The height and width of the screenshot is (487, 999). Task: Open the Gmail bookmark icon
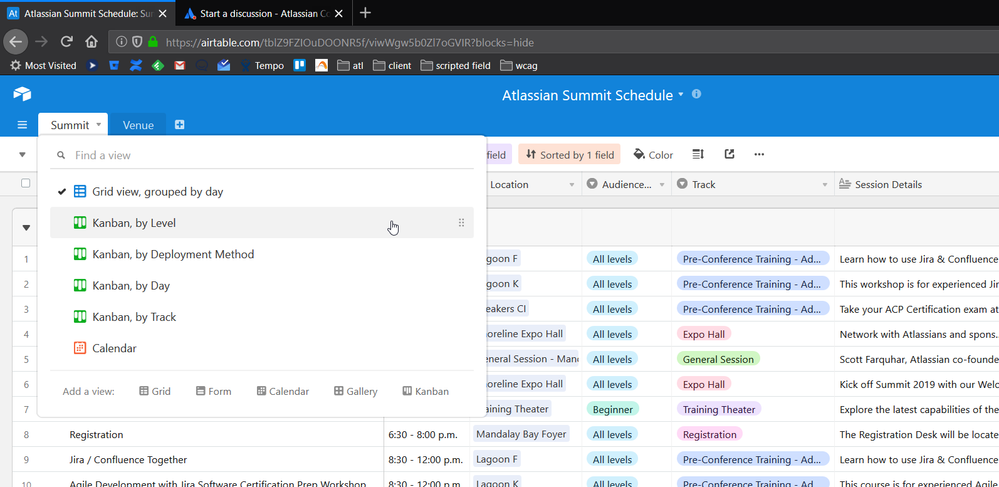[180, 65]
